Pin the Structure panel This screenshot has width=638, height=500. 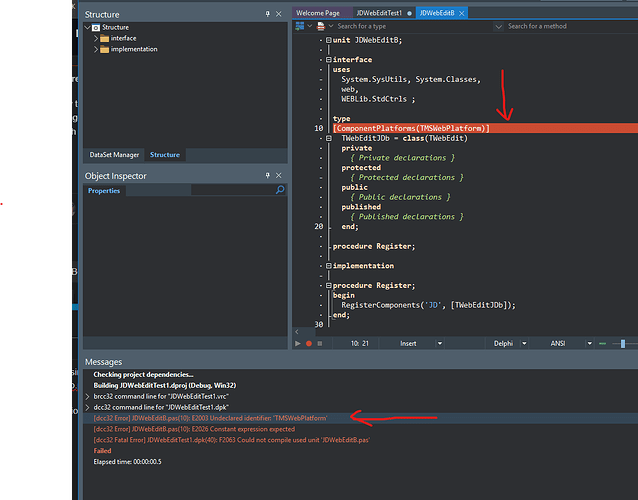click(x=267, y=15)
